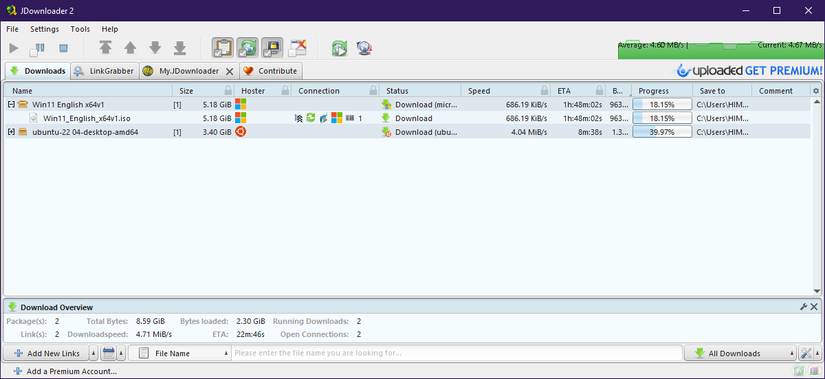The image size is (825, 379).
Task: Toggle automatic reconnect button
Action: pyautogui.click(x=247, y=48)
